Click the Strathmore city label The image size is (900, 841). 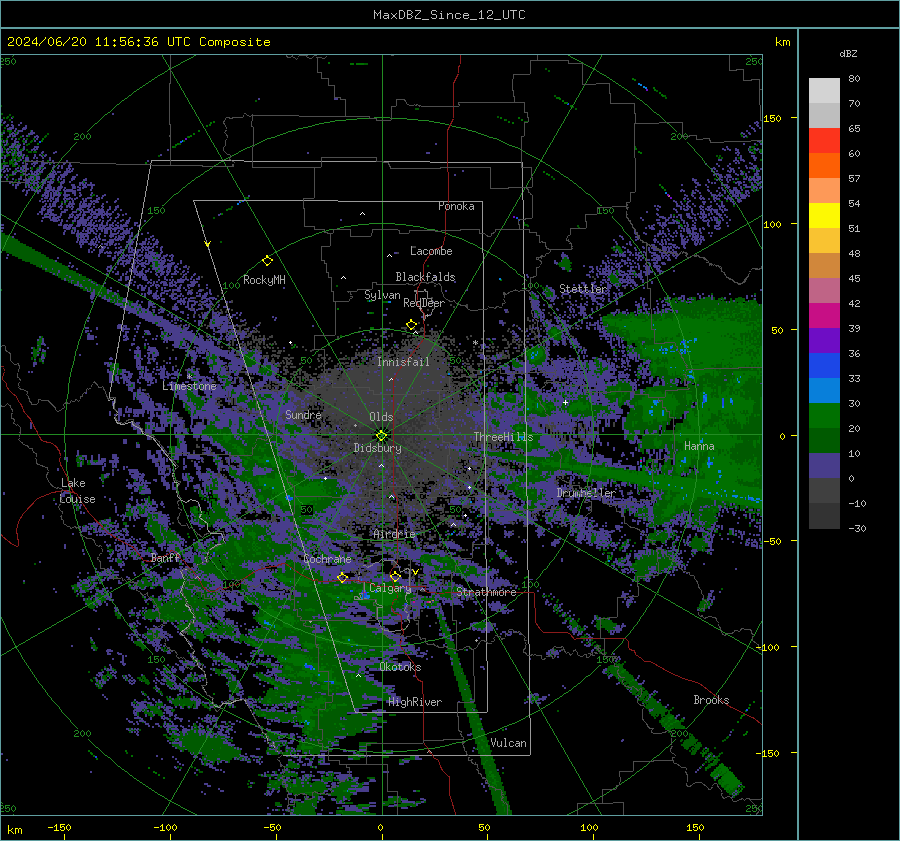point(486,592)
